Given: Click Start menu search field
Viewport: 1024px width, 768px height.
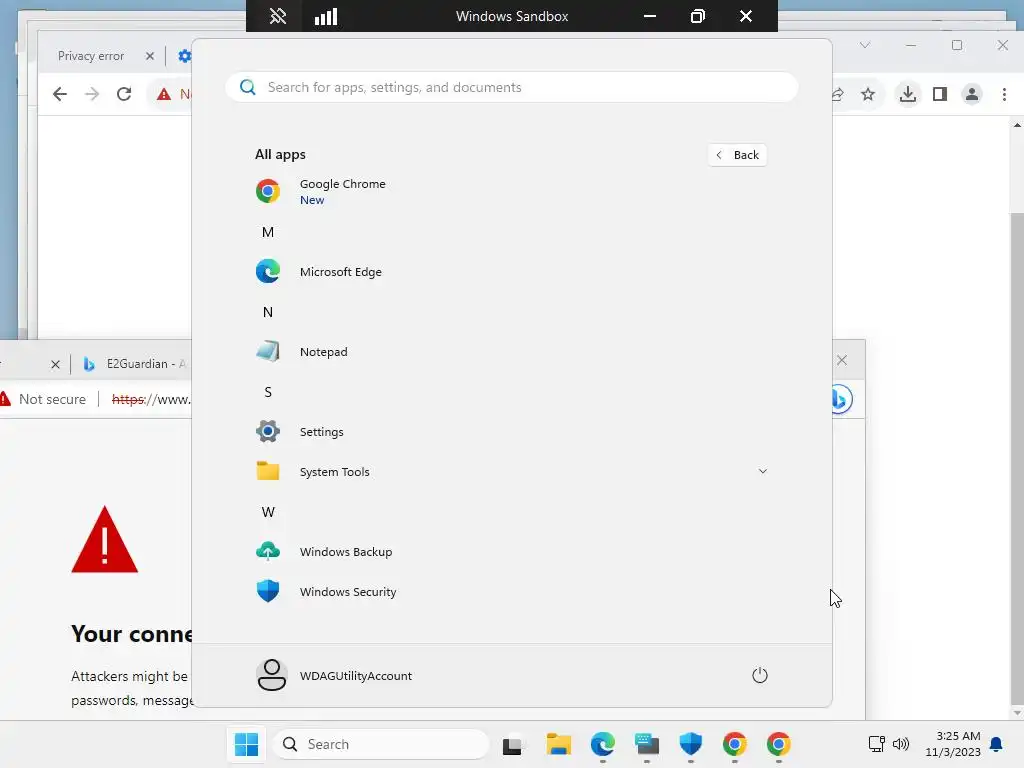Looking at the screenshot, I should (511, 88).
